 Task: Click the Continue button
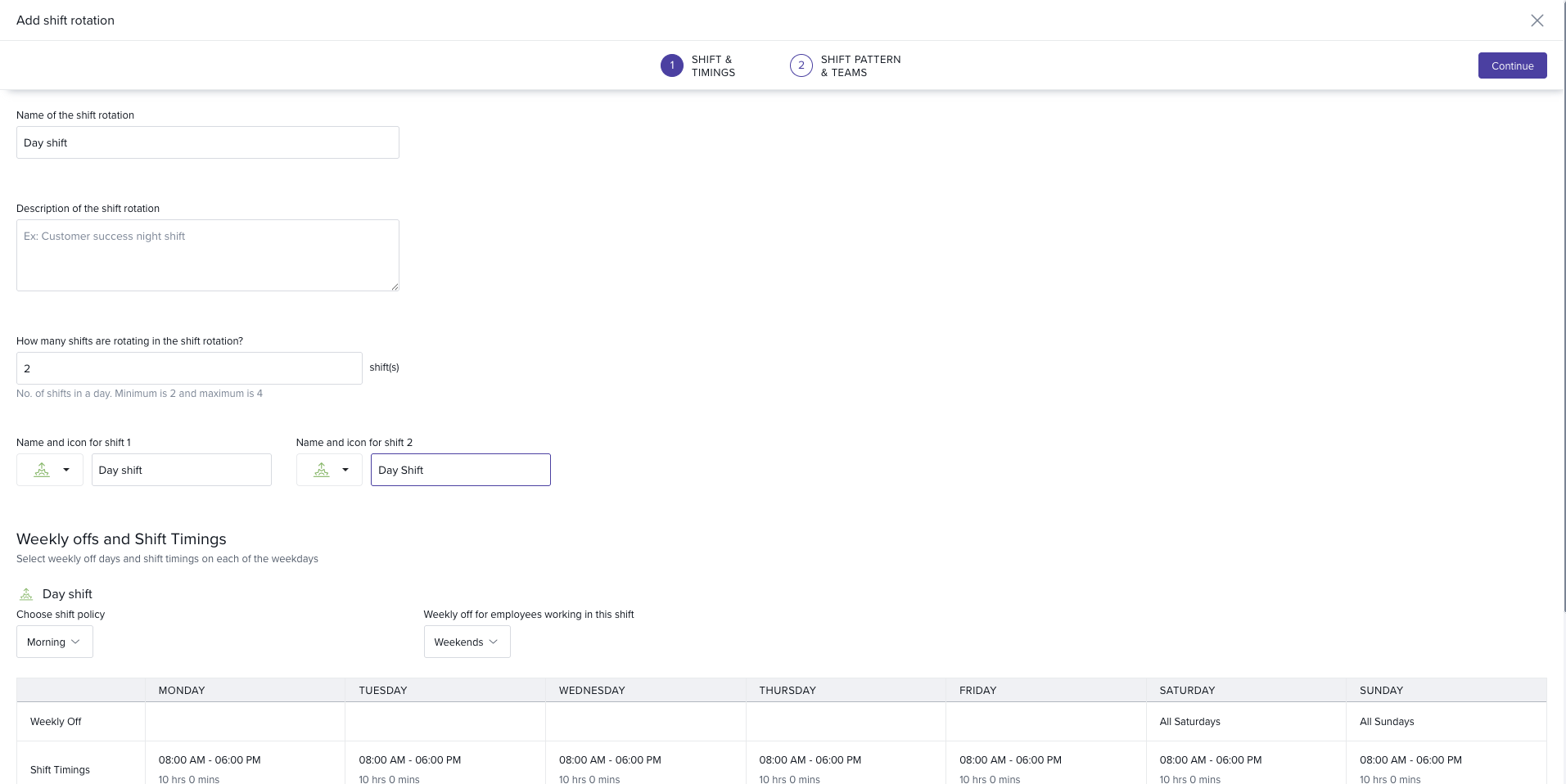(1511, 65)
